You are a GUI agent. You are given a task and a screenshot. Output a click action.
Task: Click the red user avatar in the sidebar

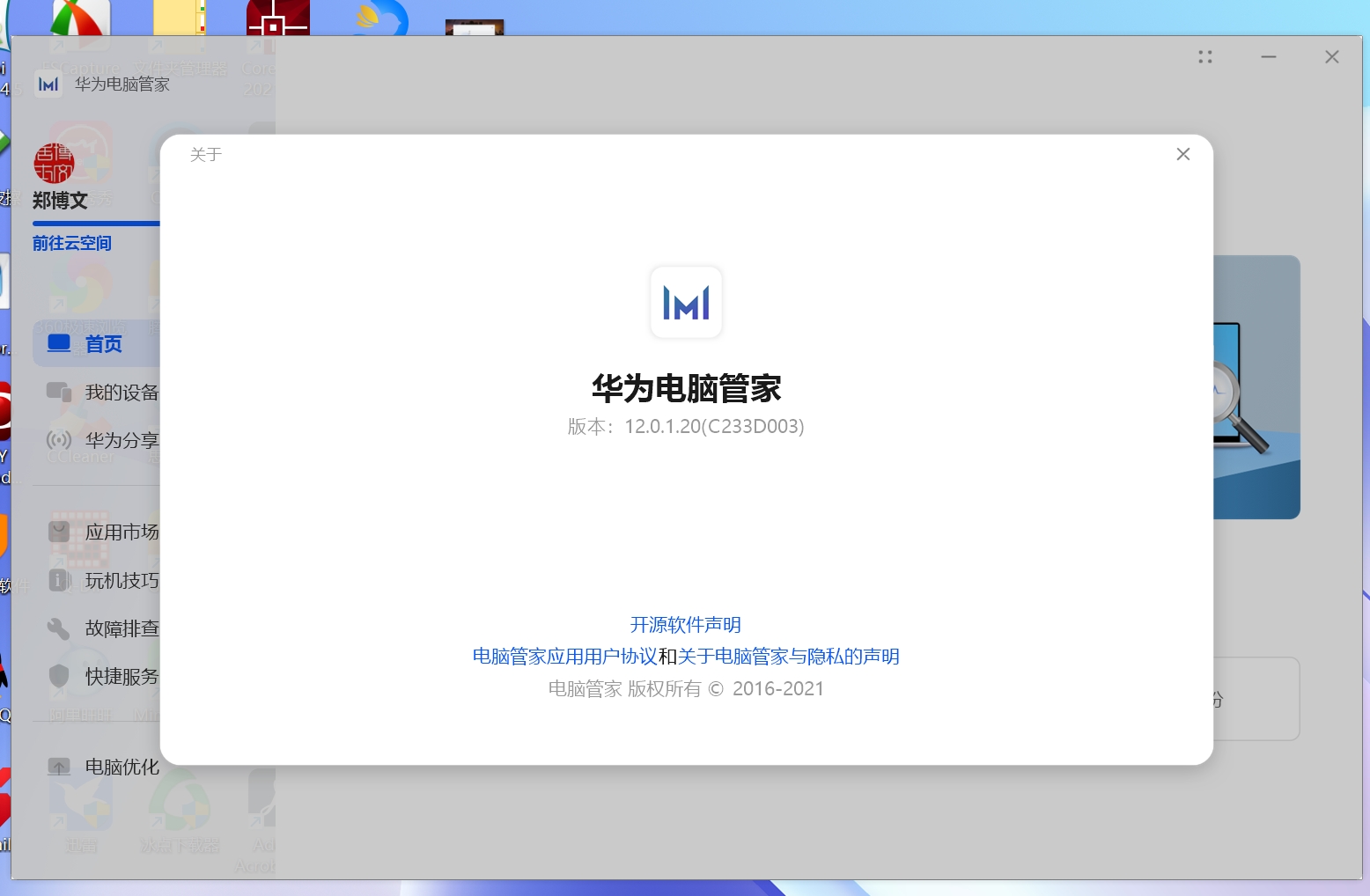(54, 164)
